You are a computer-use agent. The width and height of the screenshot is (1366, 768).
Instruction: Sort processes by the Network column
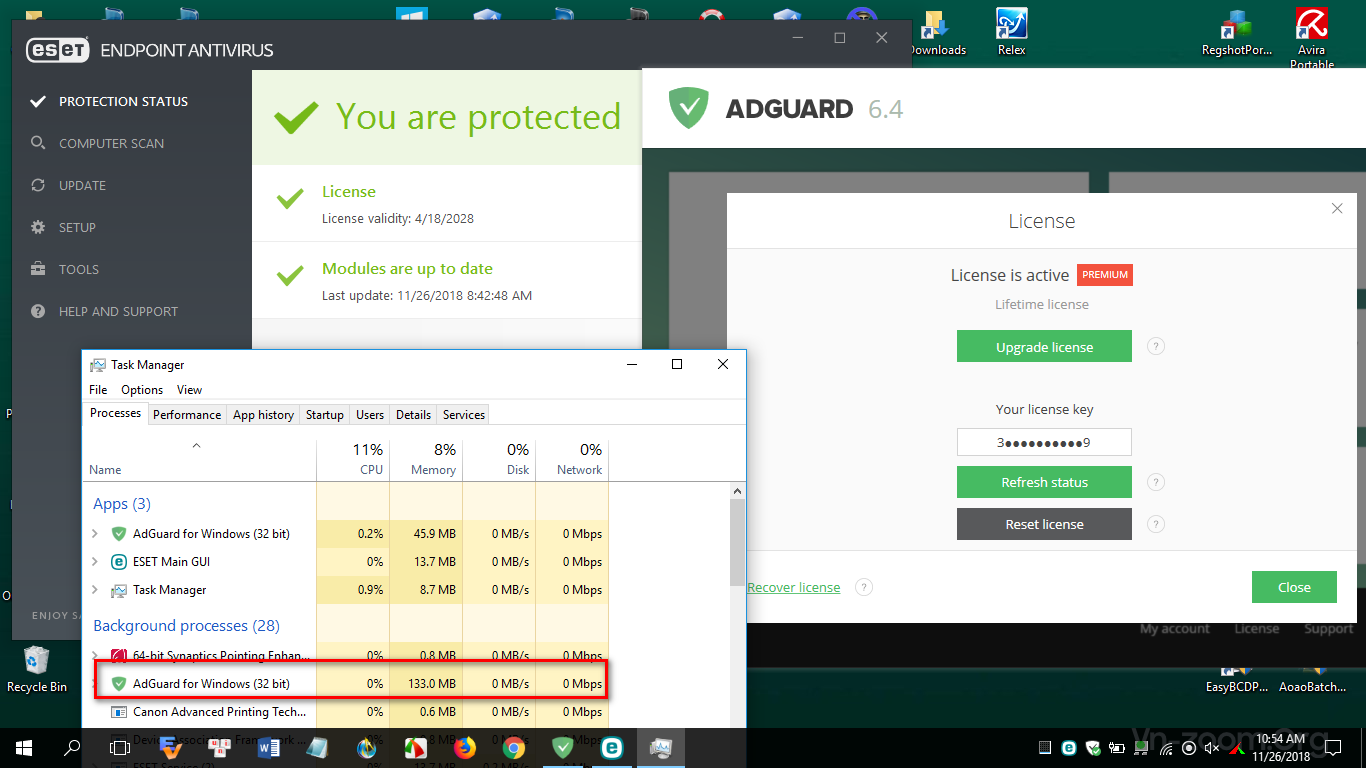pos(572,459)
